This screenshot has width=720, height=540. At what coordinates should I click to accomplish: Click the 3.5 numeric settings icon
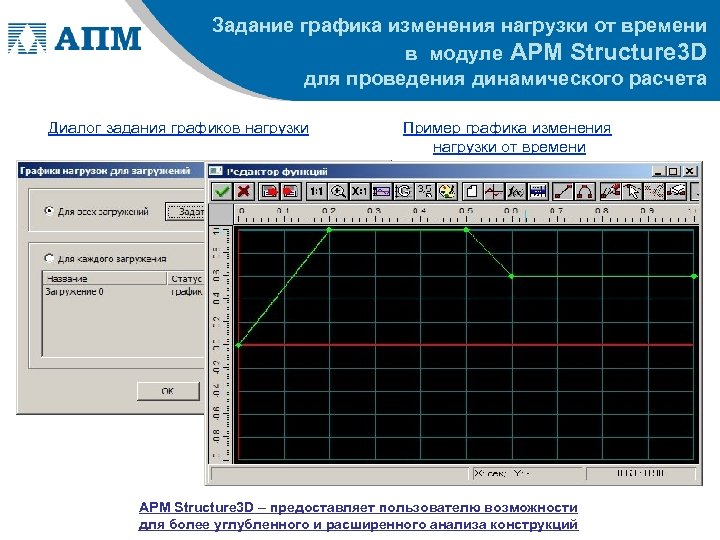pos(425,191)
